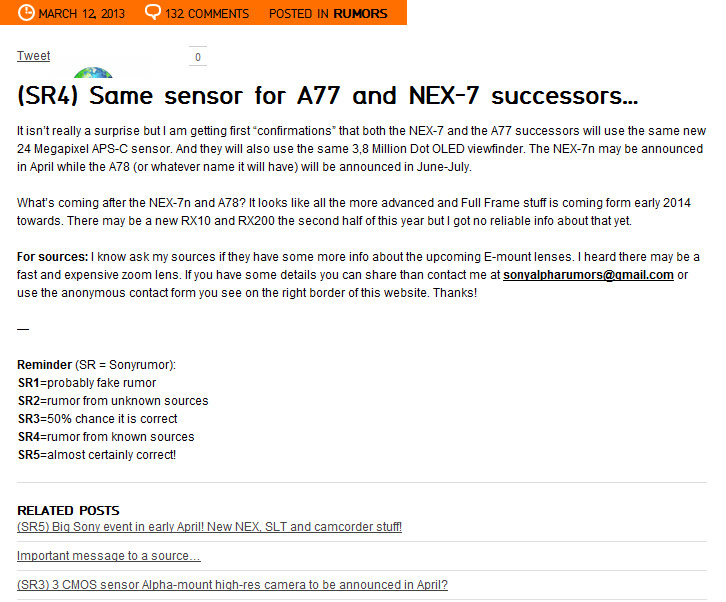
Task: Click the share counter showing 0
Action: 198,57
